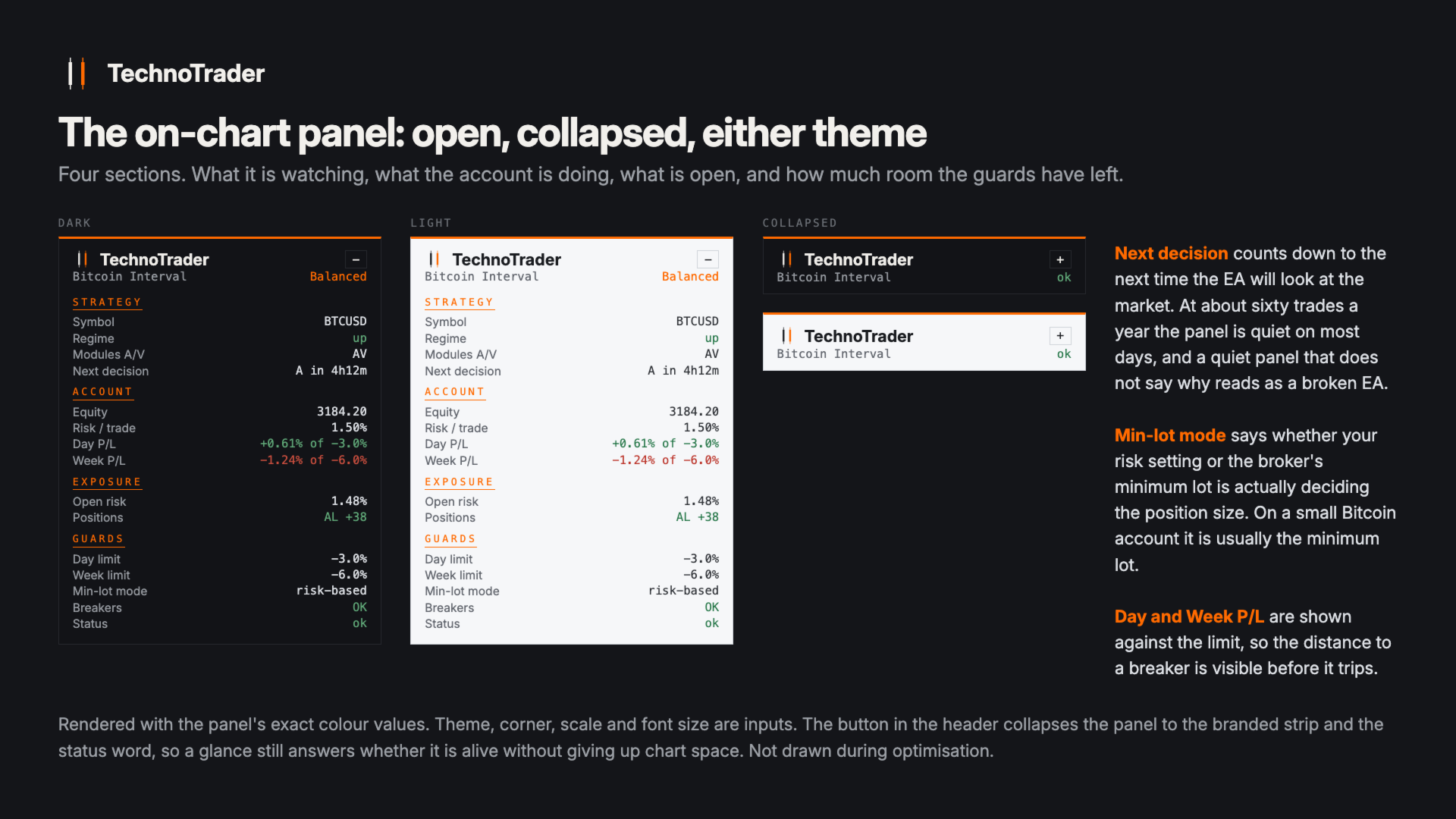Collapse the light panel with the minus button
1456x819 pixels.
[708, 259]
